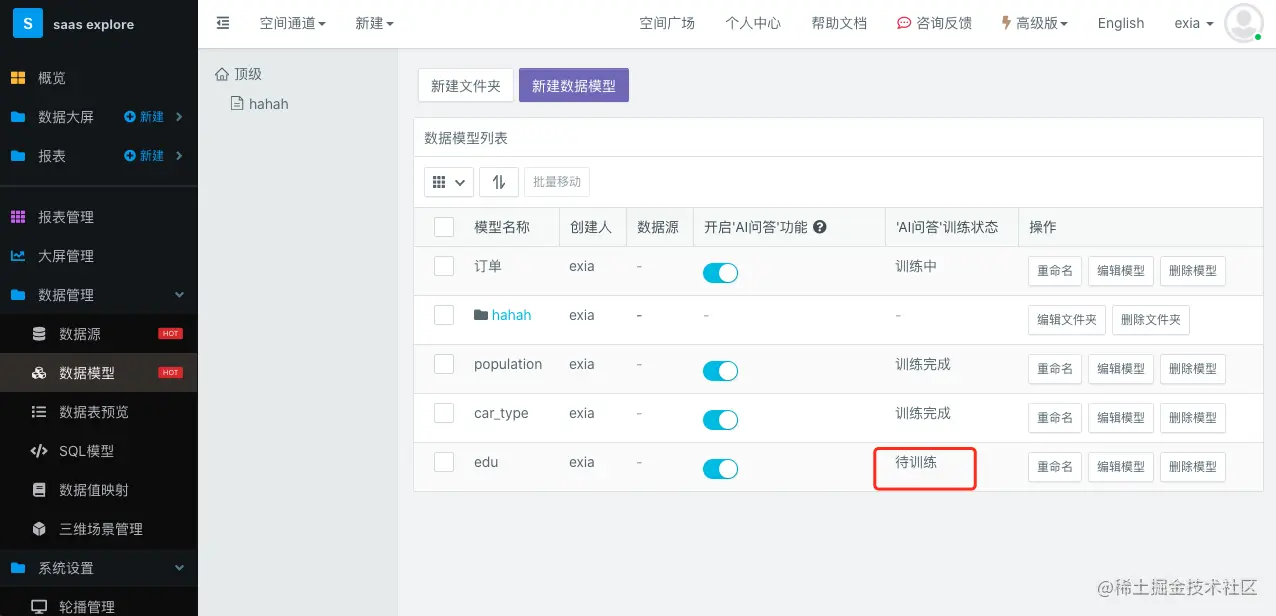1276x616 pixels.
Task: Click the 数据源 database icon
Action: tap(39, 334)
